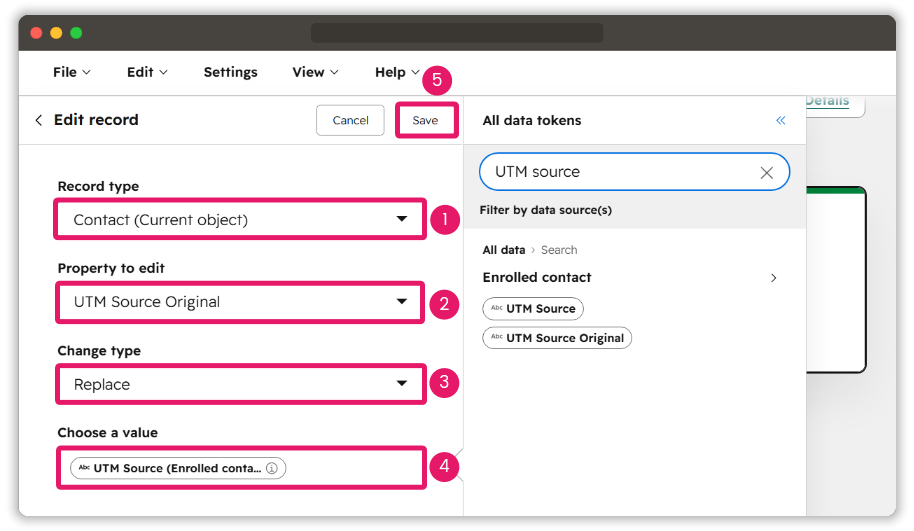Image resolution: width=914 pixels, height=531 pixels.
Task: Click the Search breadcrumb text
Action: point(559,250)
